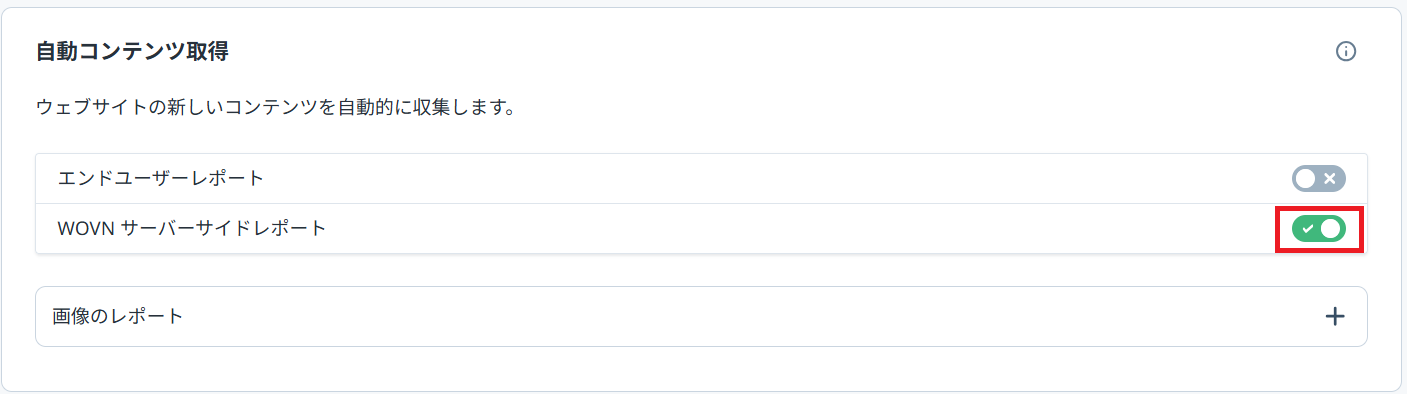This screenshot has width=1407, height=394.
Task: Click the checkmark on the WOVN サーバーサイドレポート switch
Action: point(1308,229)
